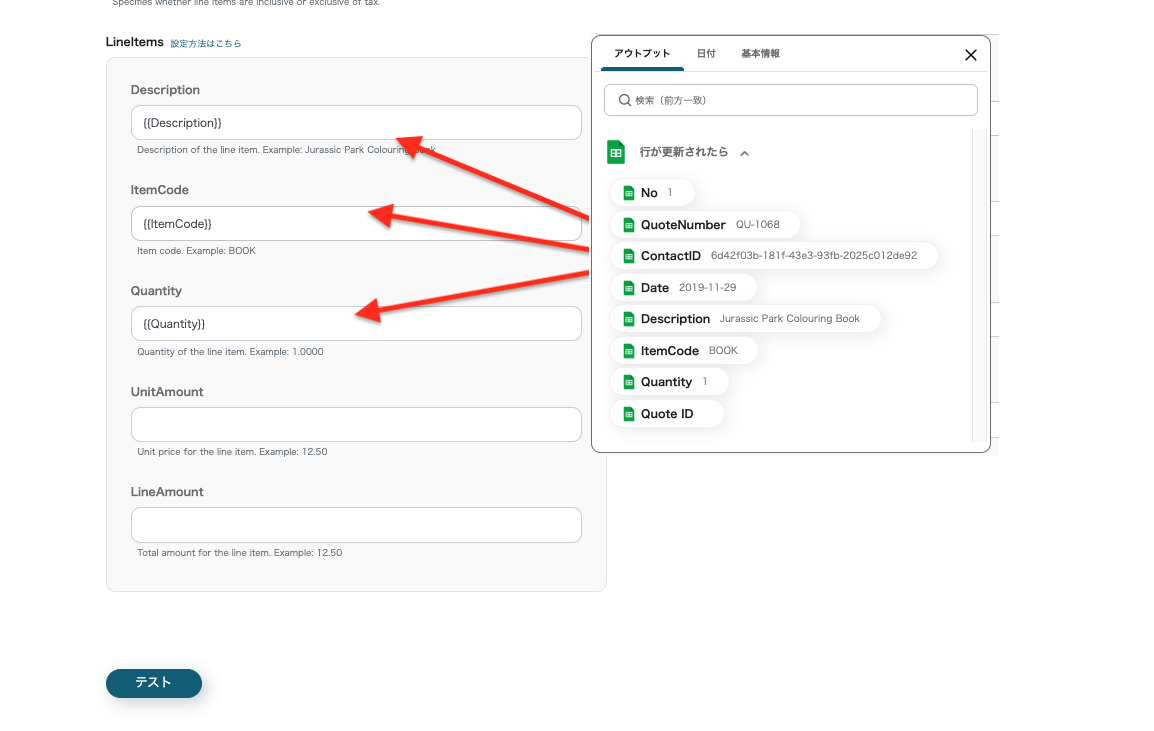Focus the 検索（前方一致） search field
The height and width of the screenshot is (731, 1154).
pyautogui.click(x=790, y=100)
